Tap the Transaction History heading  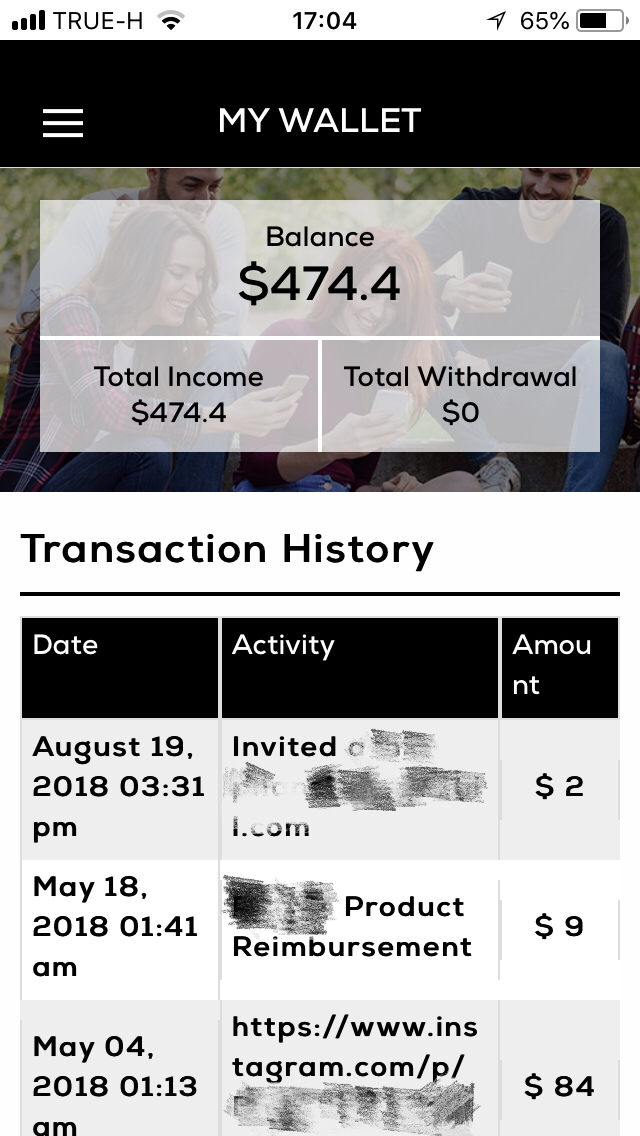point(227,548)
